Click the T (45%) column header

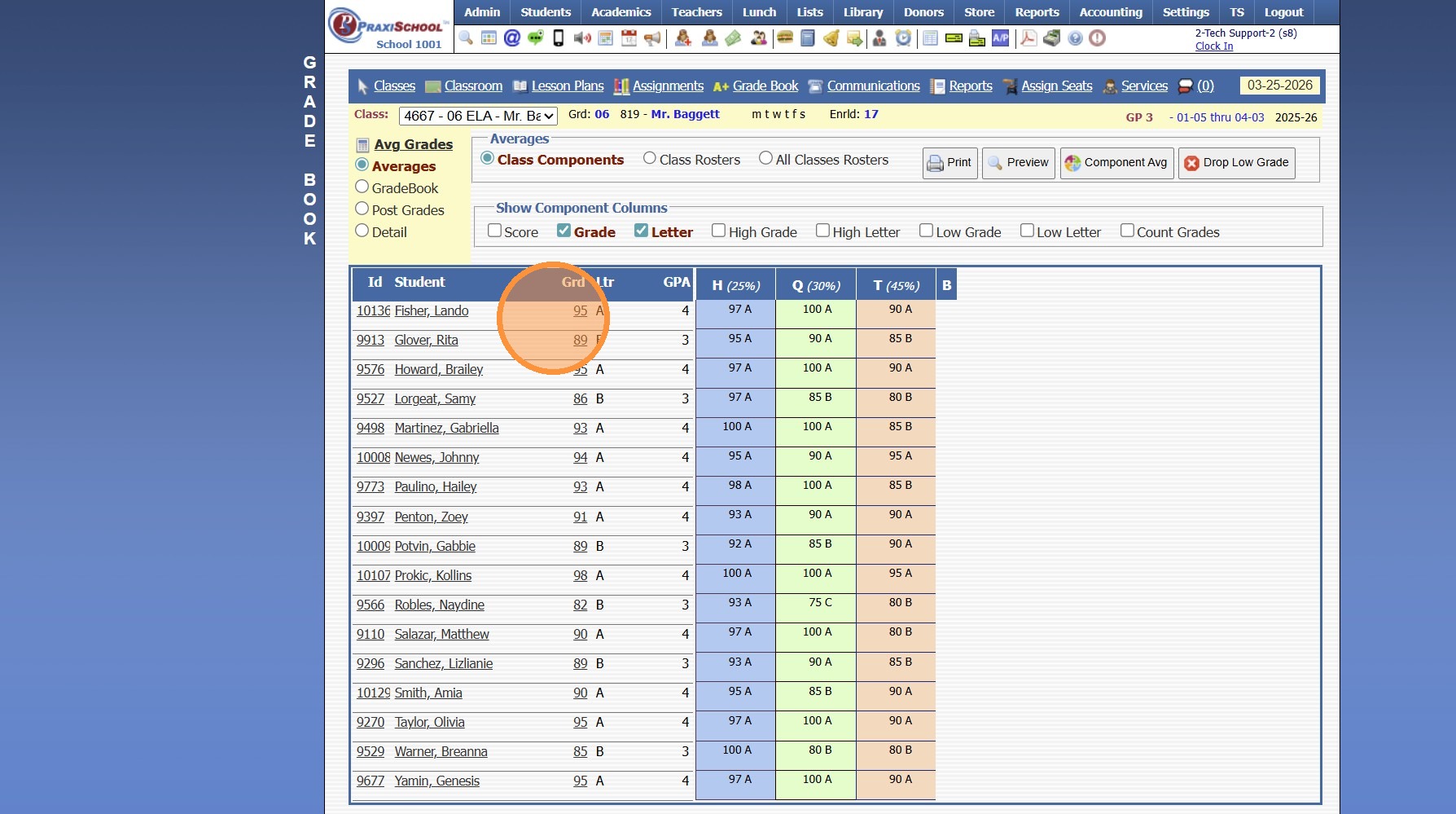coord(896,285)
